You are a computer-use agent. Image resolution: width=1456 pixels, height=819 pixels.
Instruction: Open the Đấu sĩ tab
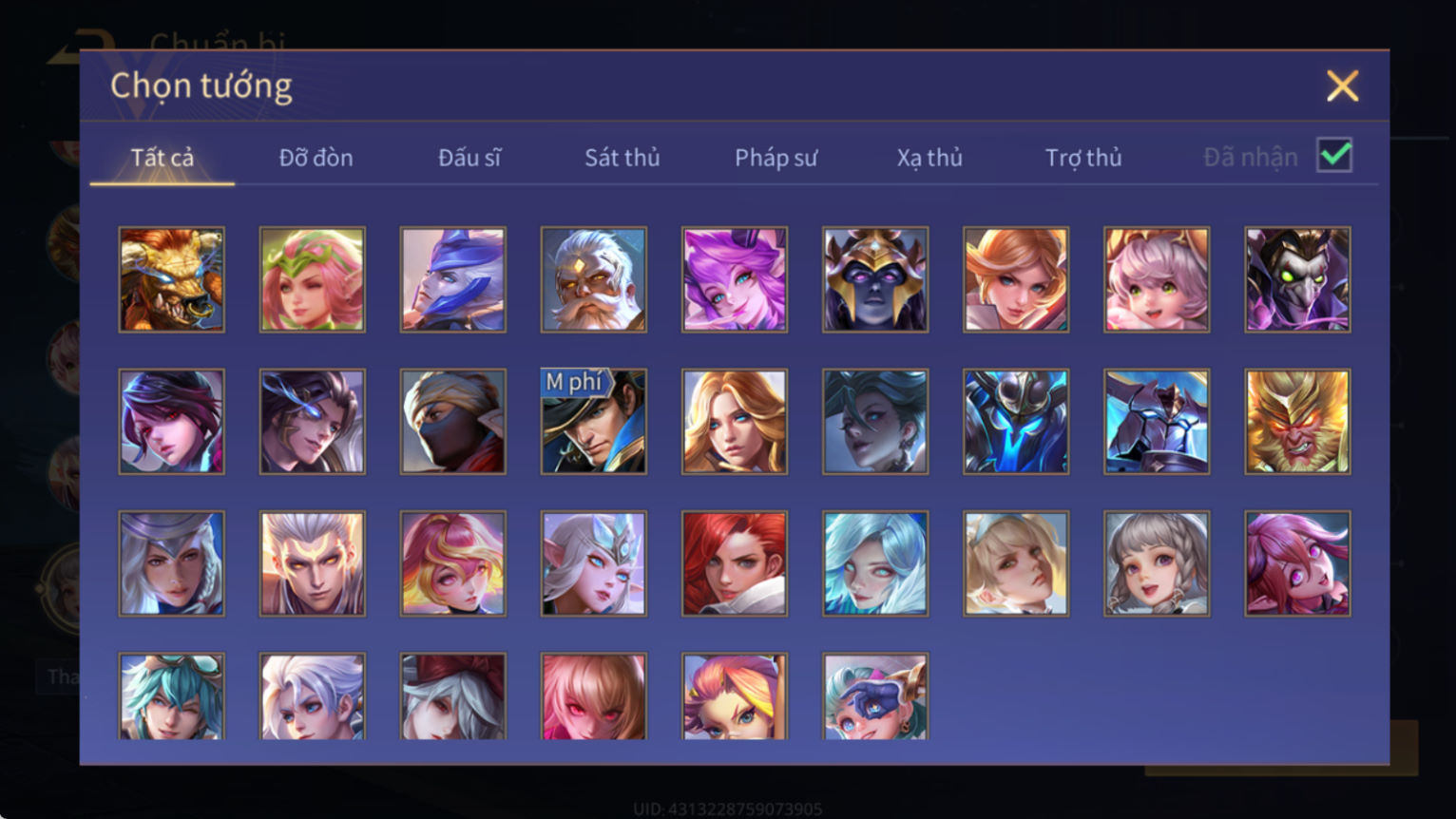[x=469, y=158]
